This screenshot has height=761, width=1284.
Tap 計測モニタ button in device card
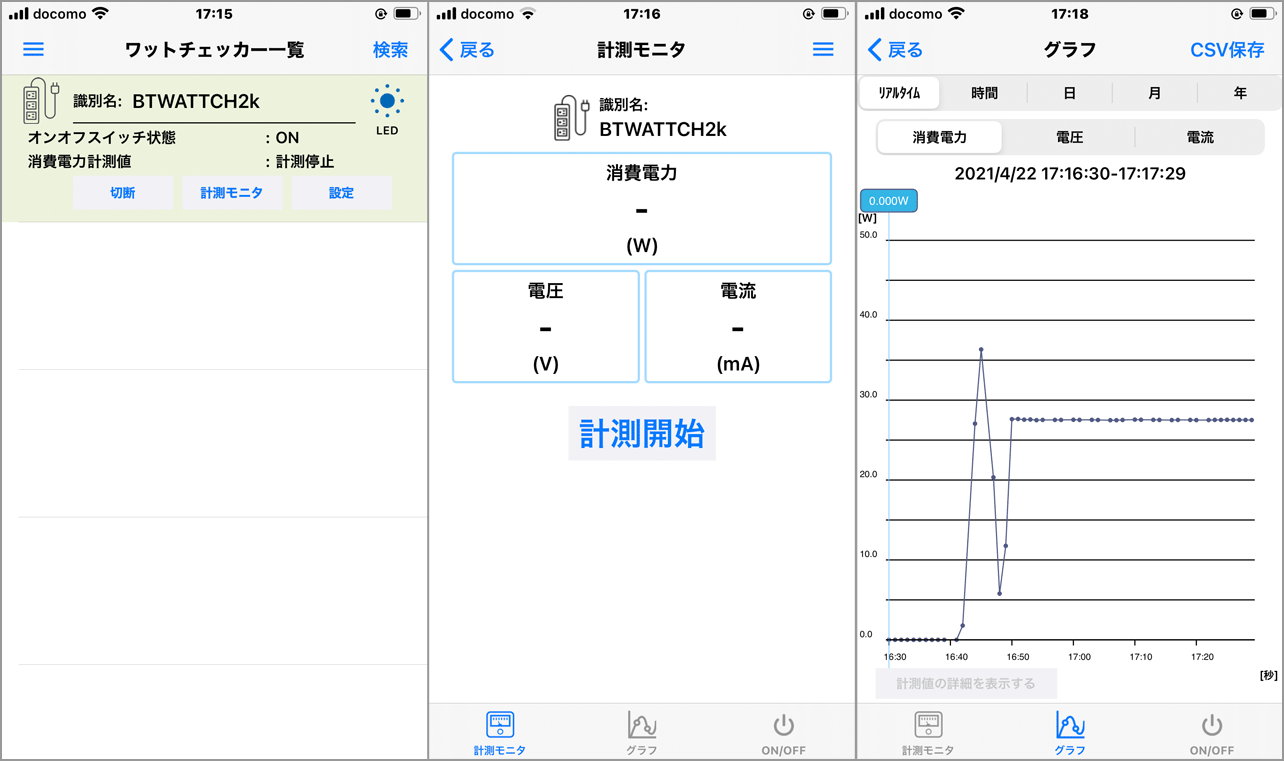click(232, 193)
